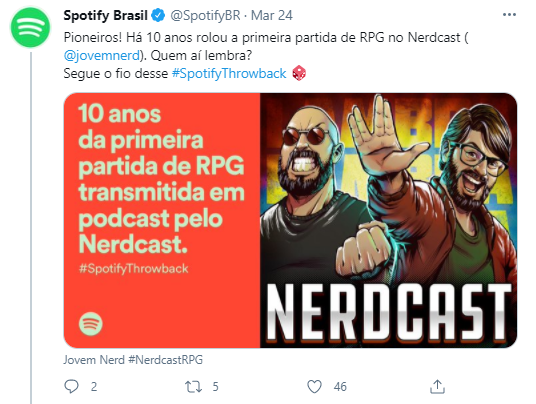Viewport: 536px width, 404px height.
Task: Click the retweet count 5
Action: coord(215,387)
